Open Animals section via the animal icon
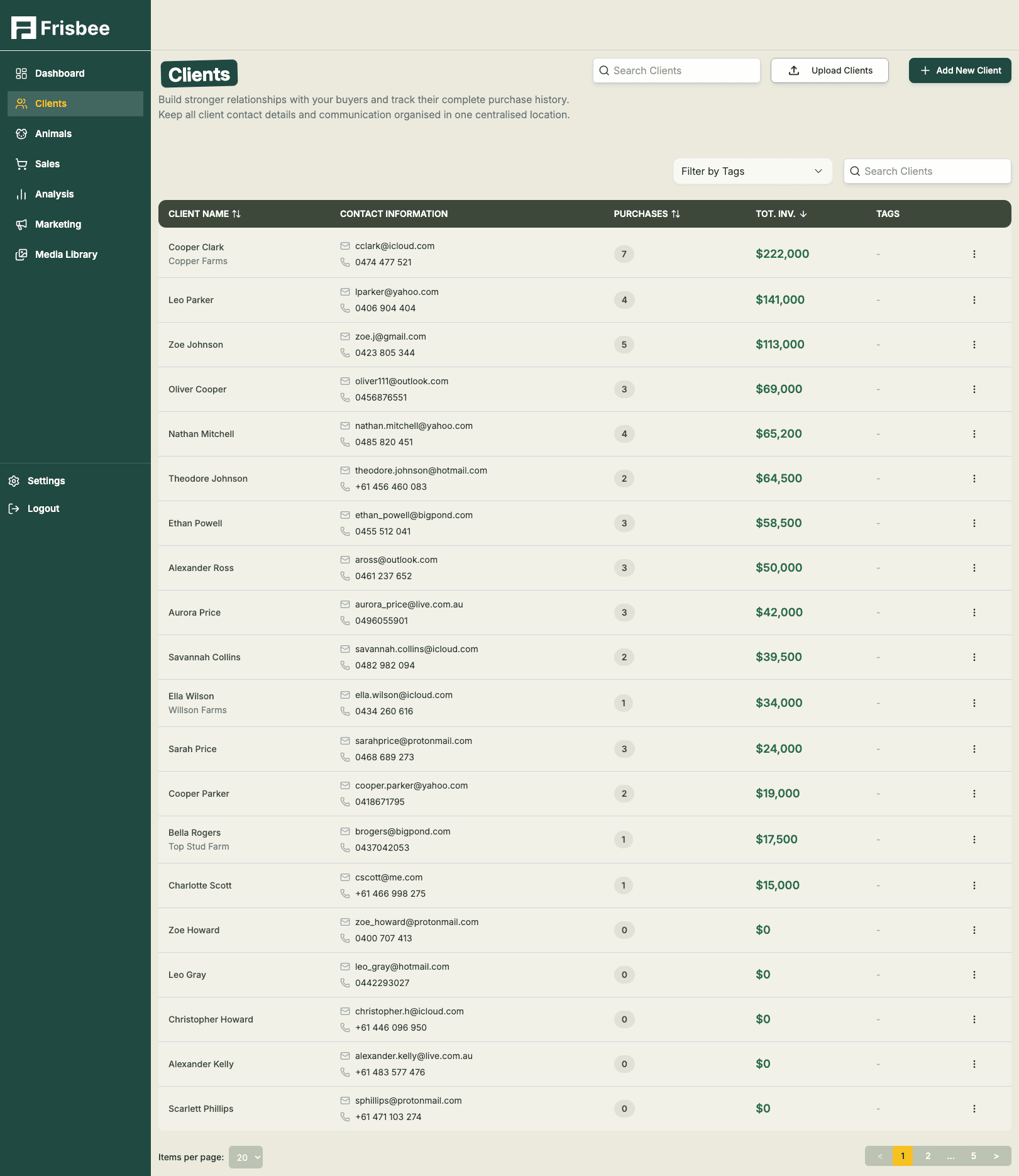The height and width of the screenshot is (1176, 1019). 21,133
